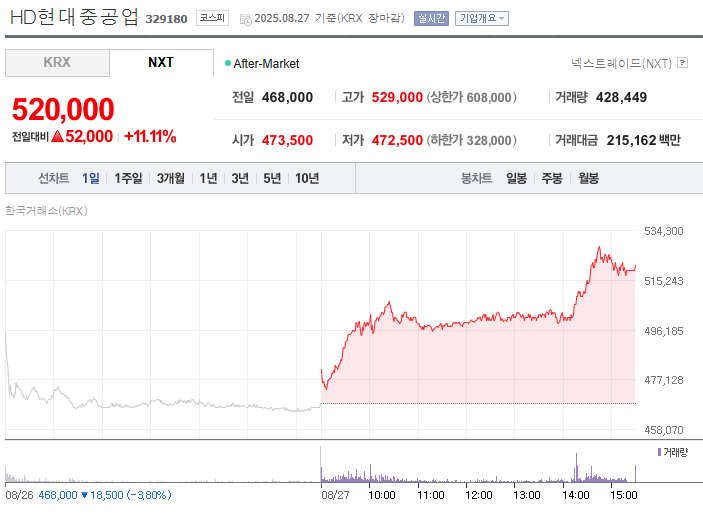
Task: Click the current price 520,000
Action: (x=63, y=109)
